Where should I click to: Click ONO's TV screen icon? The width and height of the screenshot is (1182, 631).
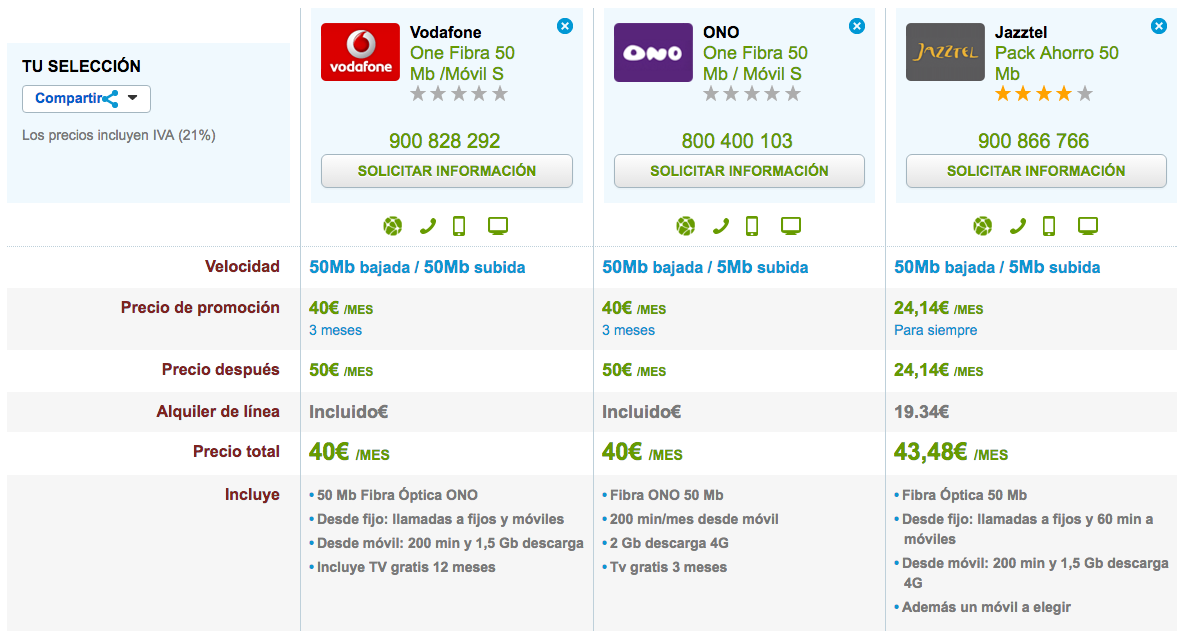coord(790,225)
